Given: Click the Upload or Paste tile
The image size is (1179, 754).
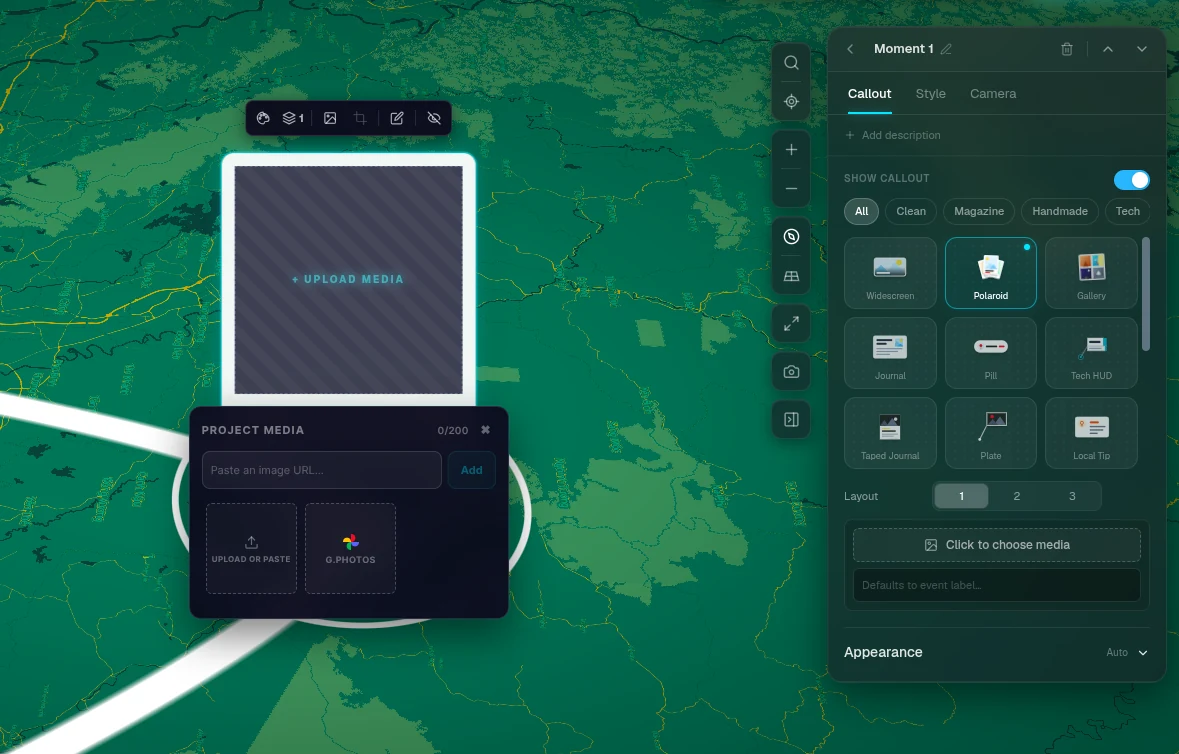Looking at the screenshot, I should pos(251,549).
